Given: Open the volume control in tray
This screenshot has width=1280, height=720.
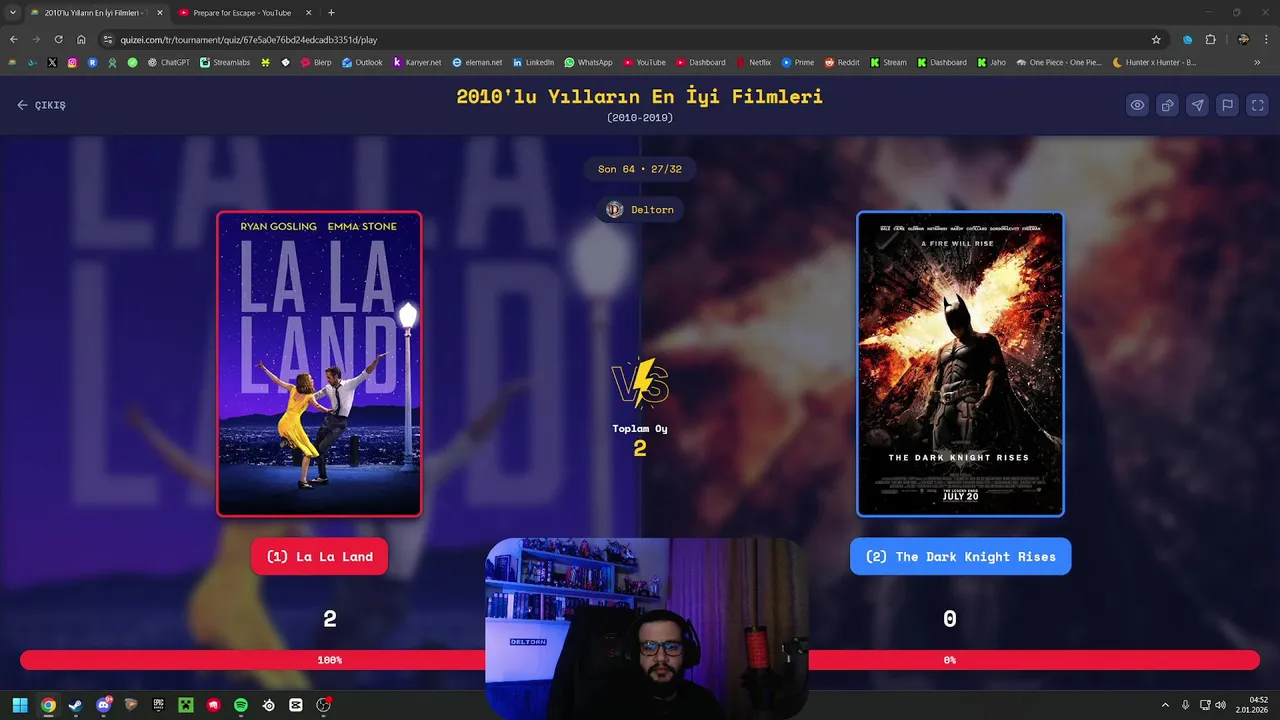Looking at the screenshot, I should [x=1220, y=705].
